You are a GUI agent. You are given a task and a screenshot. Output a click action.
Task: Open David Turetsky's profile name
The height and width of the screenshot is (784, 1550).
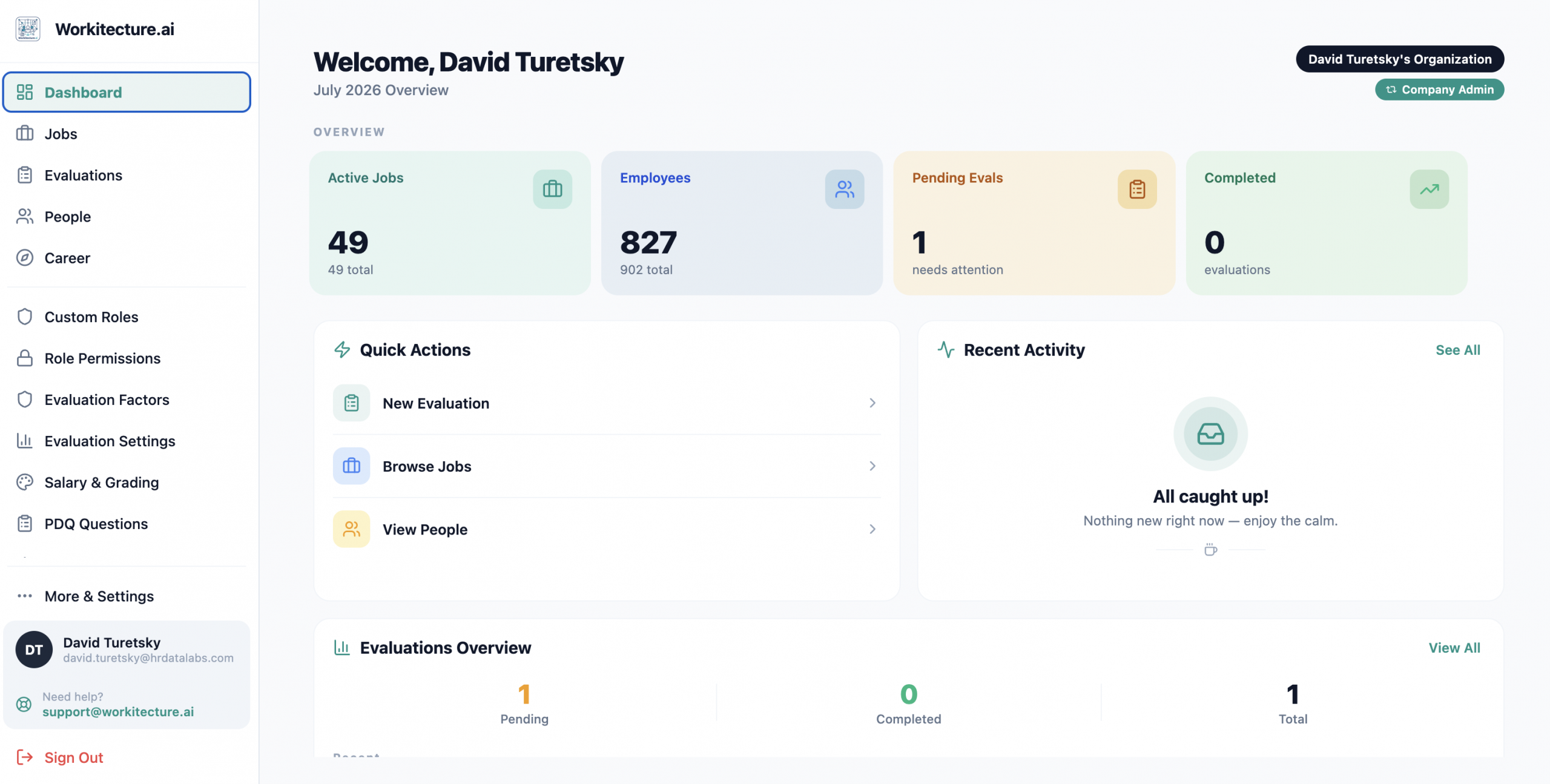[112, 642]
